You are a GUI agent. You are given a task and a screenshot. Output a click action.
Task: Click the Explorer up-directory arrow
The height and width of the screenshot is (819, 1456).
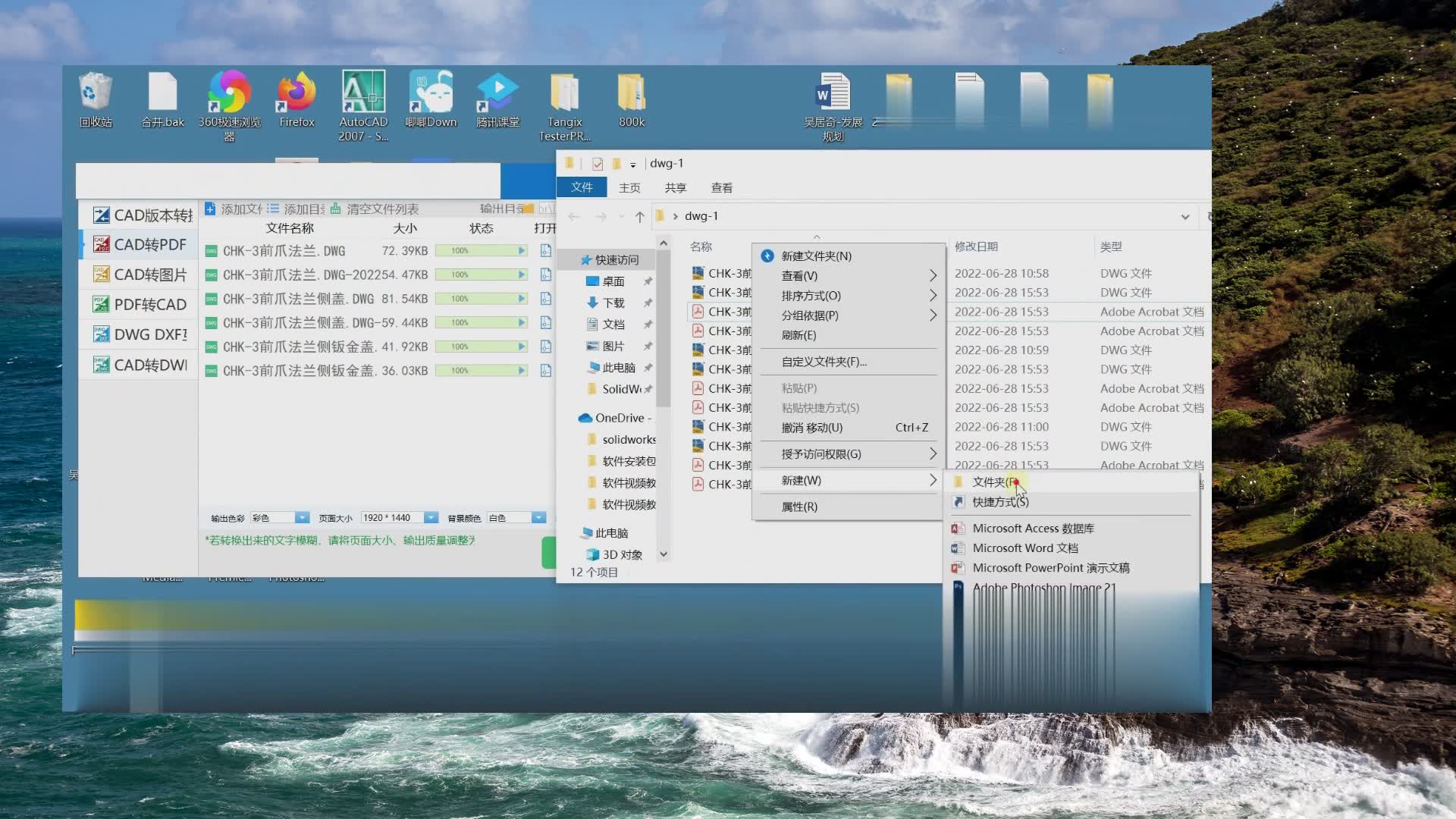point(639,217)
